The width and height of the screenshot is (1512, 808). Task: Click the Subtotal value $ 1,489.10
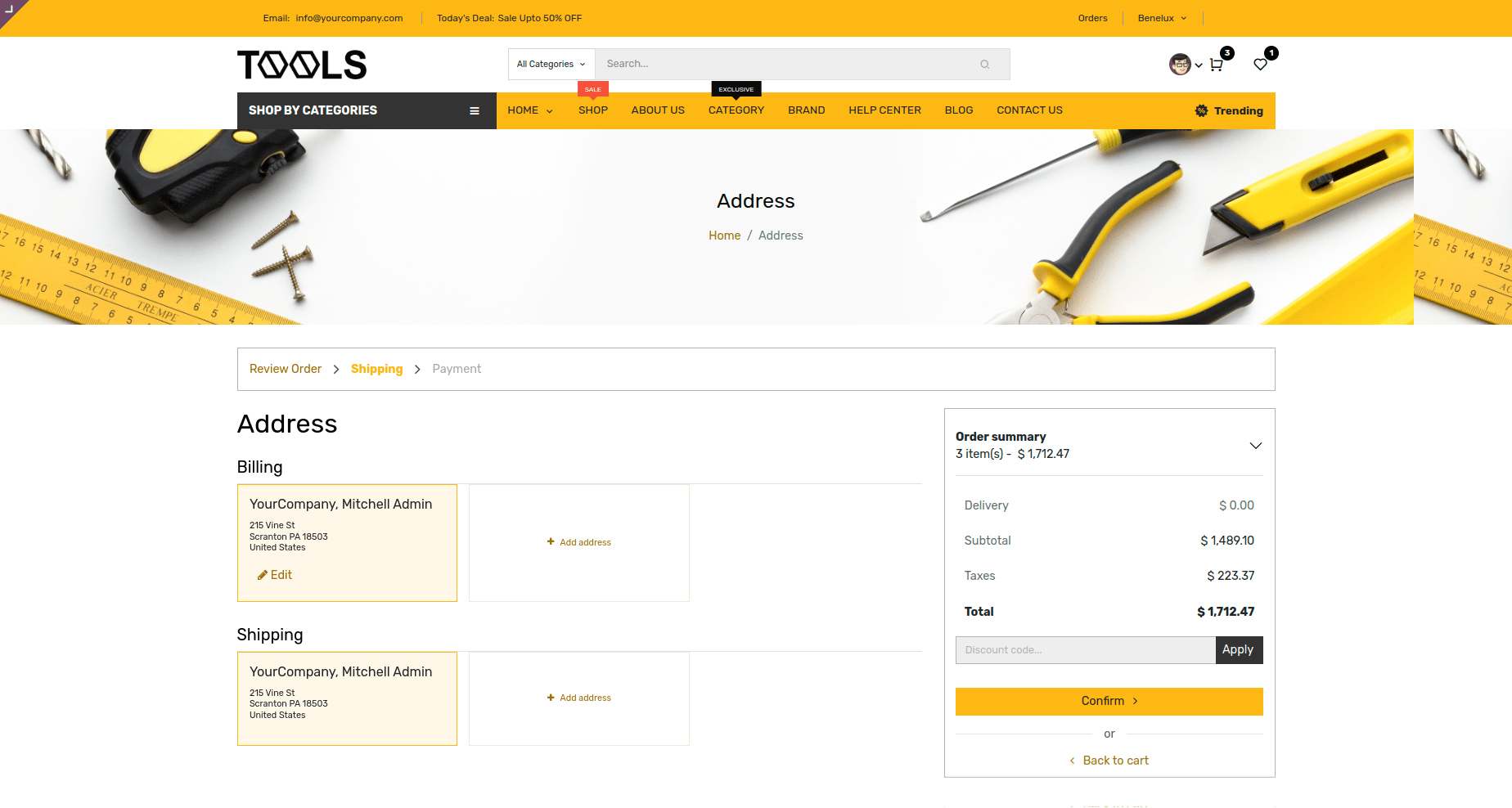coord(1226,541)
